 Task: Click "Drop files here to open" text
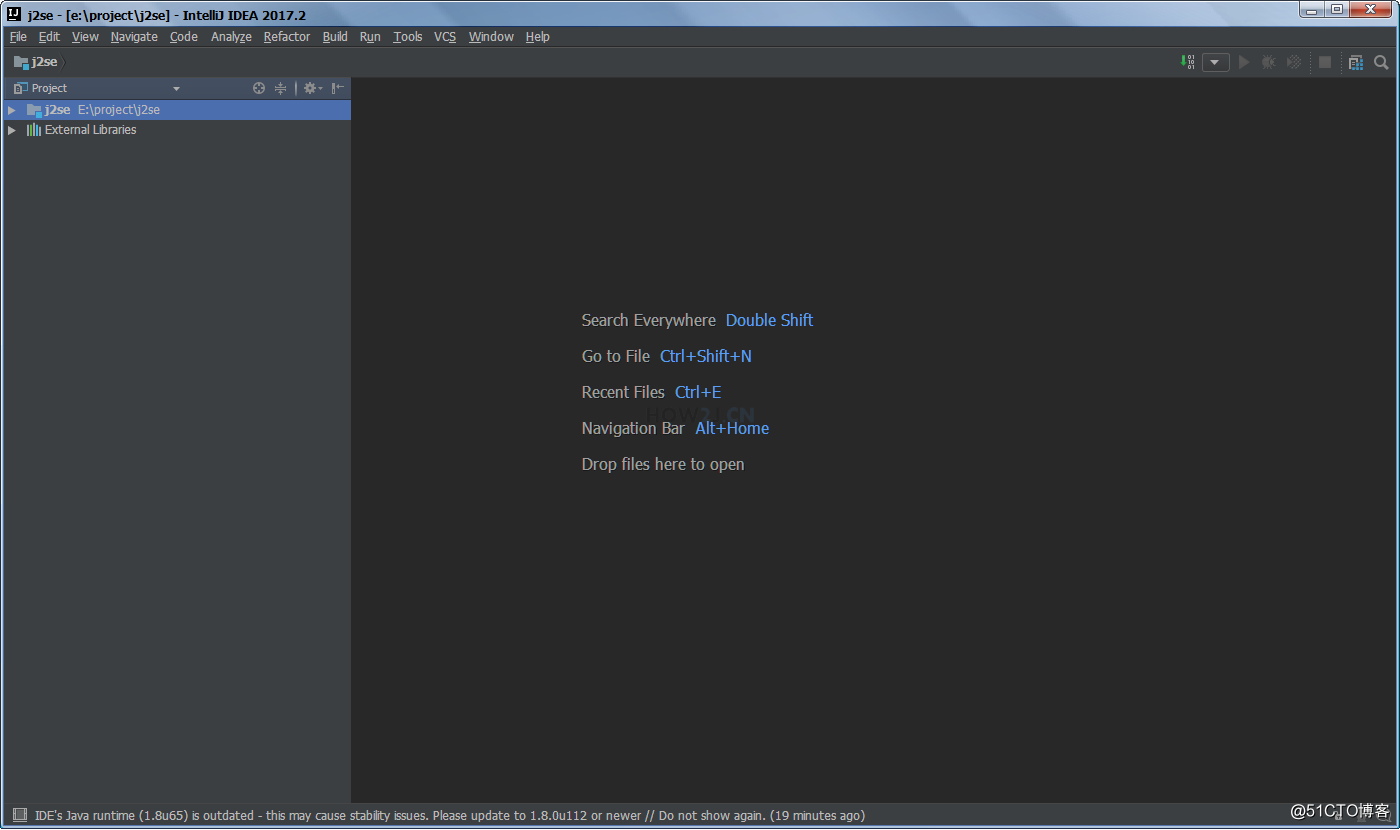(x=663, y=464)
